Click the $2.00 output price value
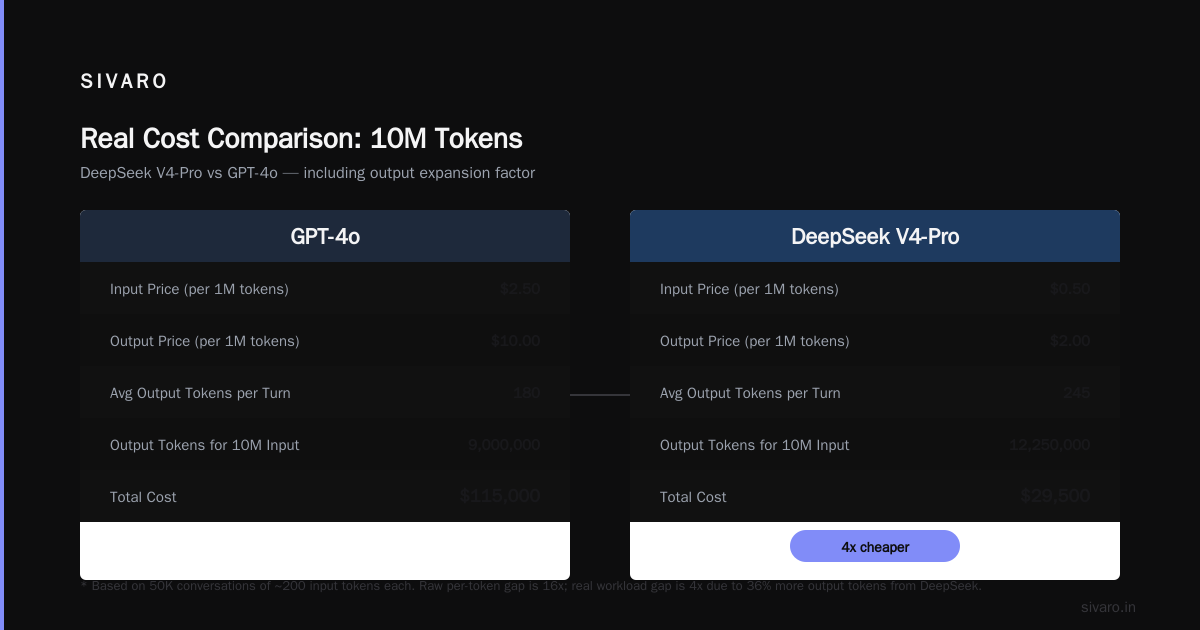 [x=1070, y=341]
